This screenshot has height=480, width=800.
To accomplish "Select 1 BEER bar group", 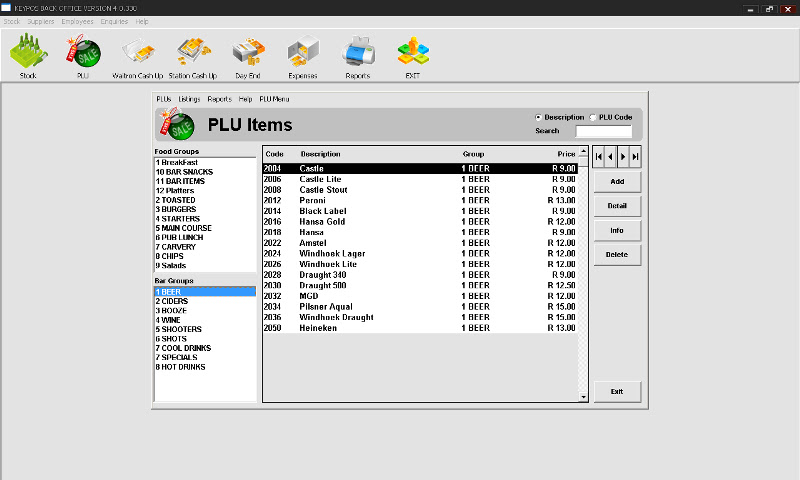I will 205,292.
